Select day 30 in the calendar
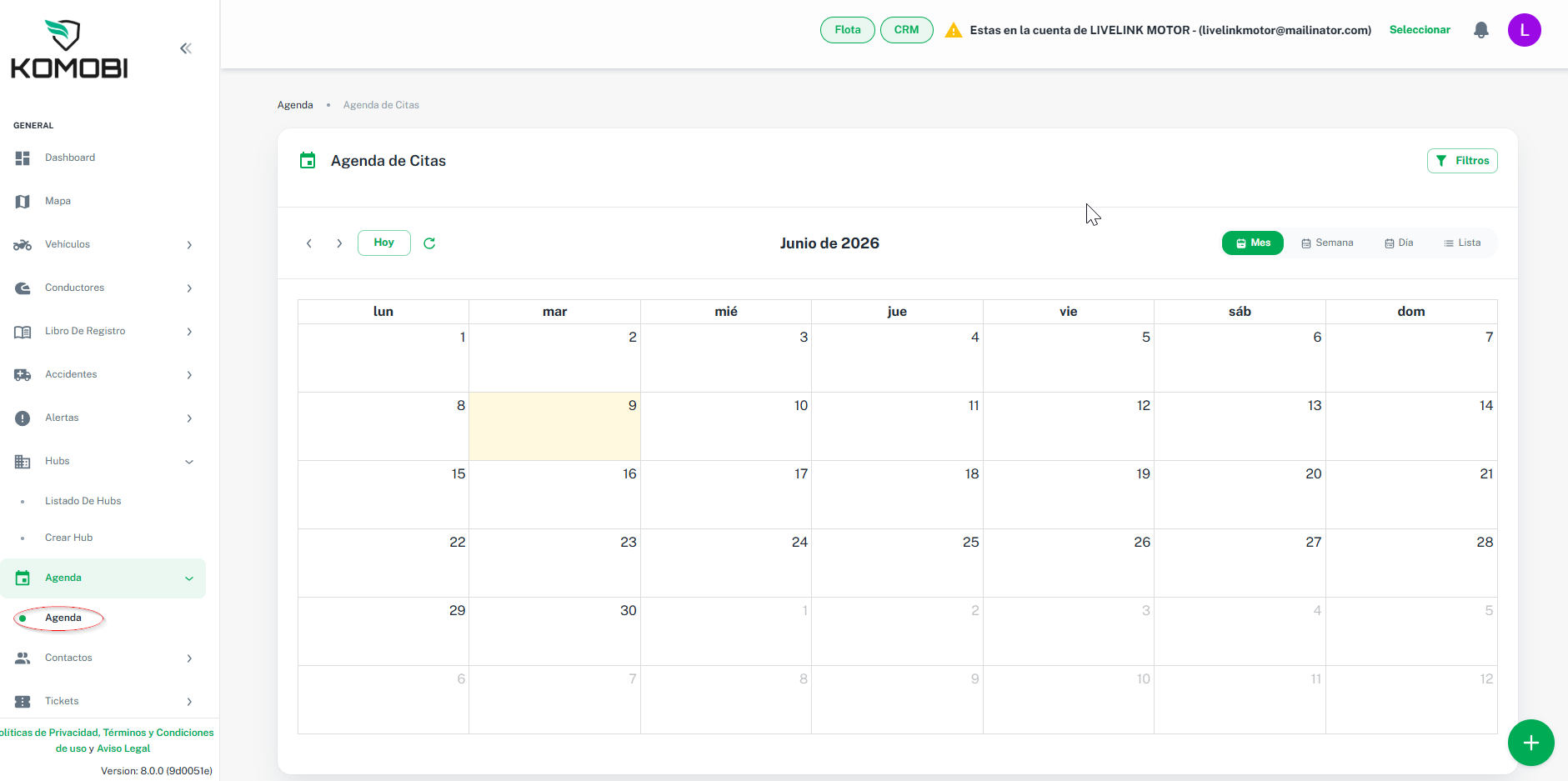Screen dimensions: 1568x781 [x=554, y=631]
